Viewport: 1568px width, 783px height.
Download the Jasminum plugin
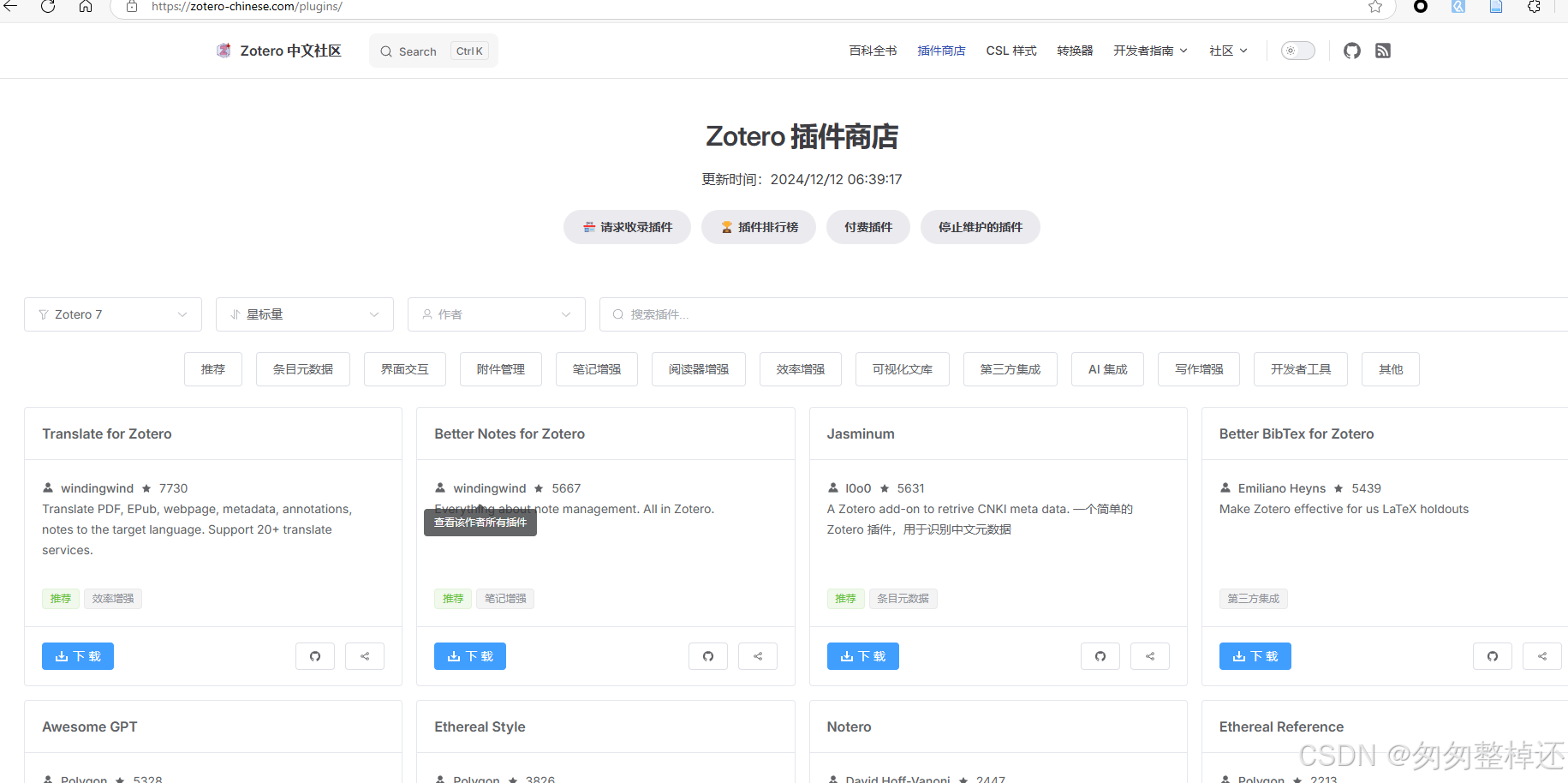pos(863,656)
